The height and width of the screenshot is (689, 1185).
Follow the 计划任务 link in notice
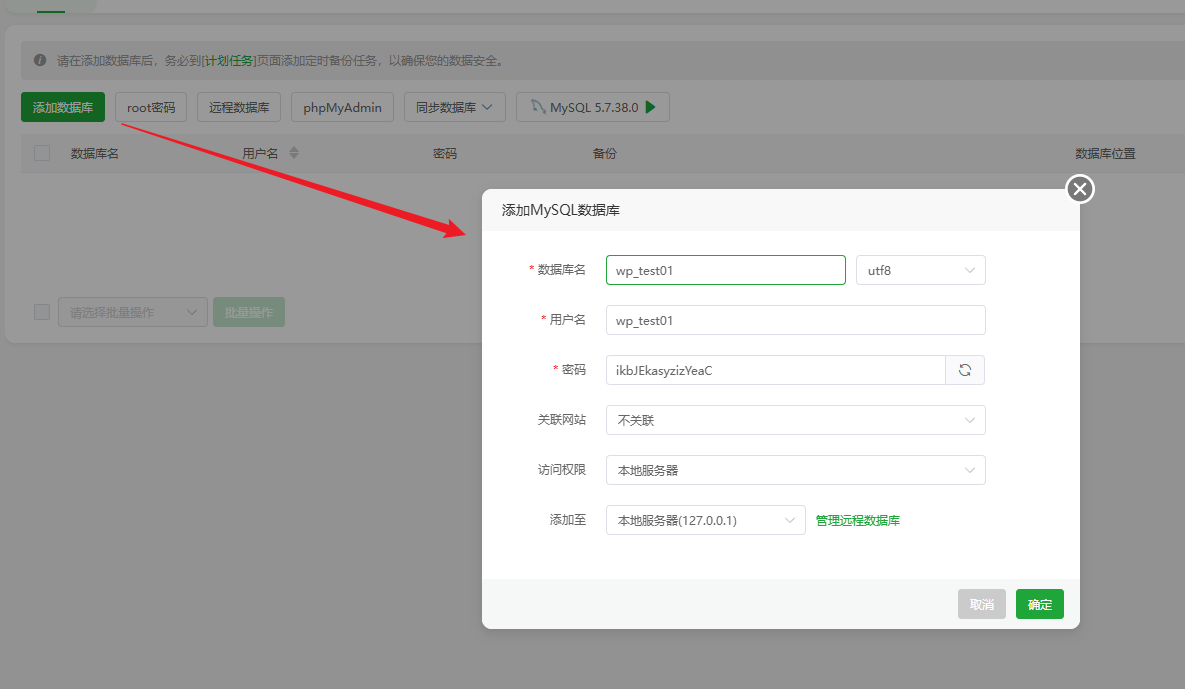[230, 60]
